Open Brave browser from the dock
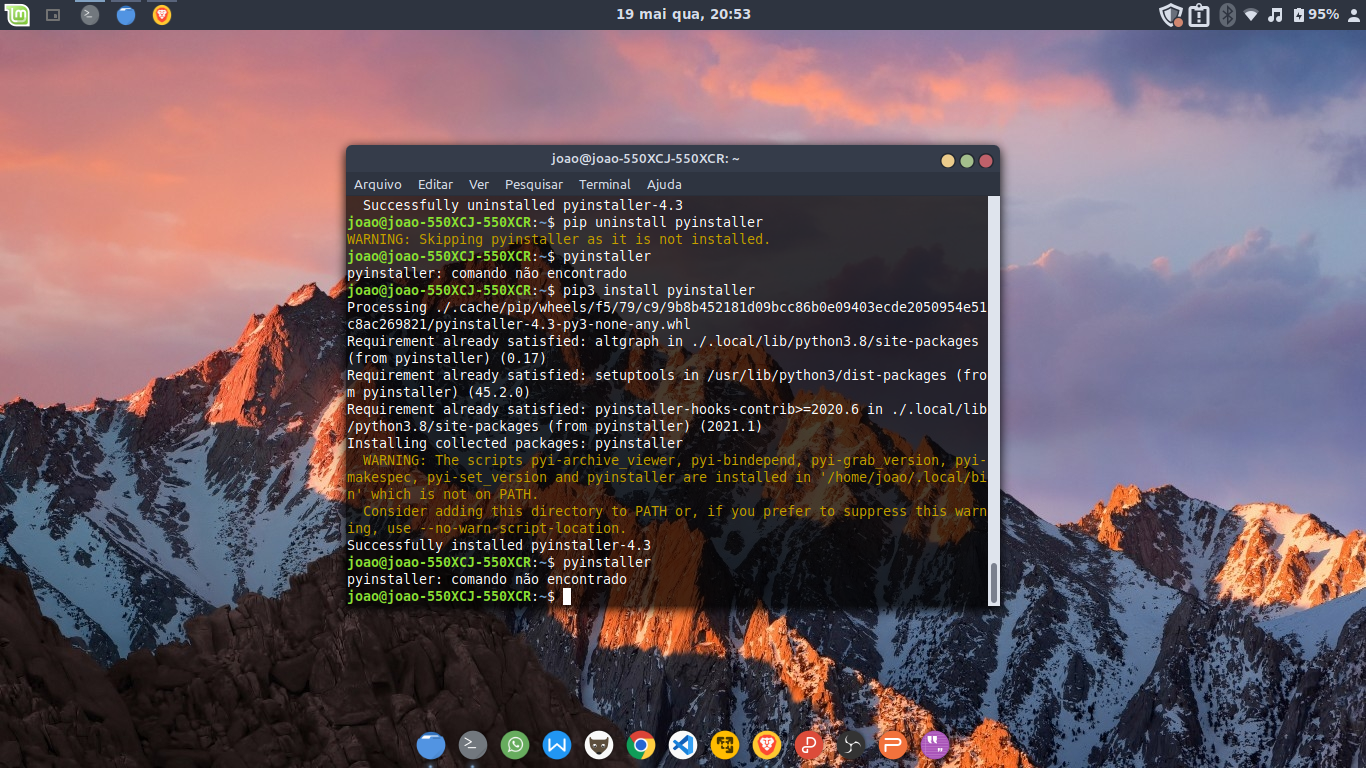This screenshot has width=1366, height=768. [x=767, y=745]
